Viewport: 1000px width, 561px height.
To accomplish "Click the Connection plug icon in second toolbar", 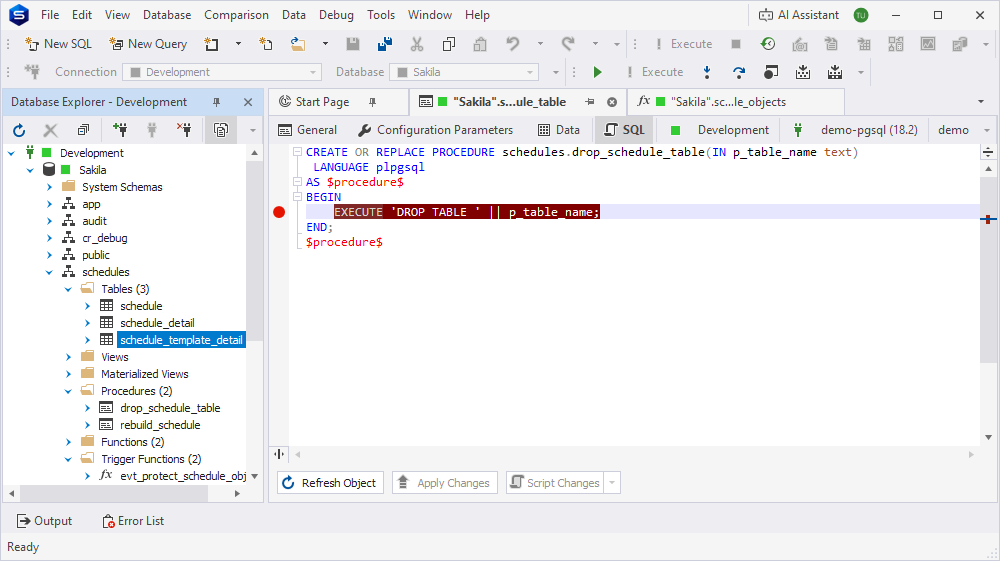I will pos(32,72).
